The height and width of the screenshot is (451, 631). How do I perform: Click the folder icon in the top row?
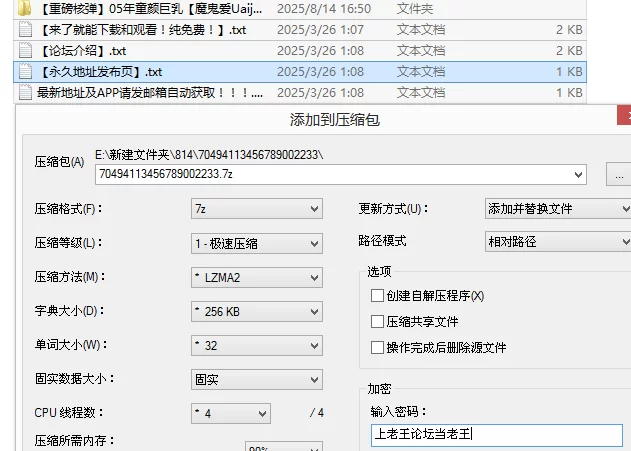25,8
